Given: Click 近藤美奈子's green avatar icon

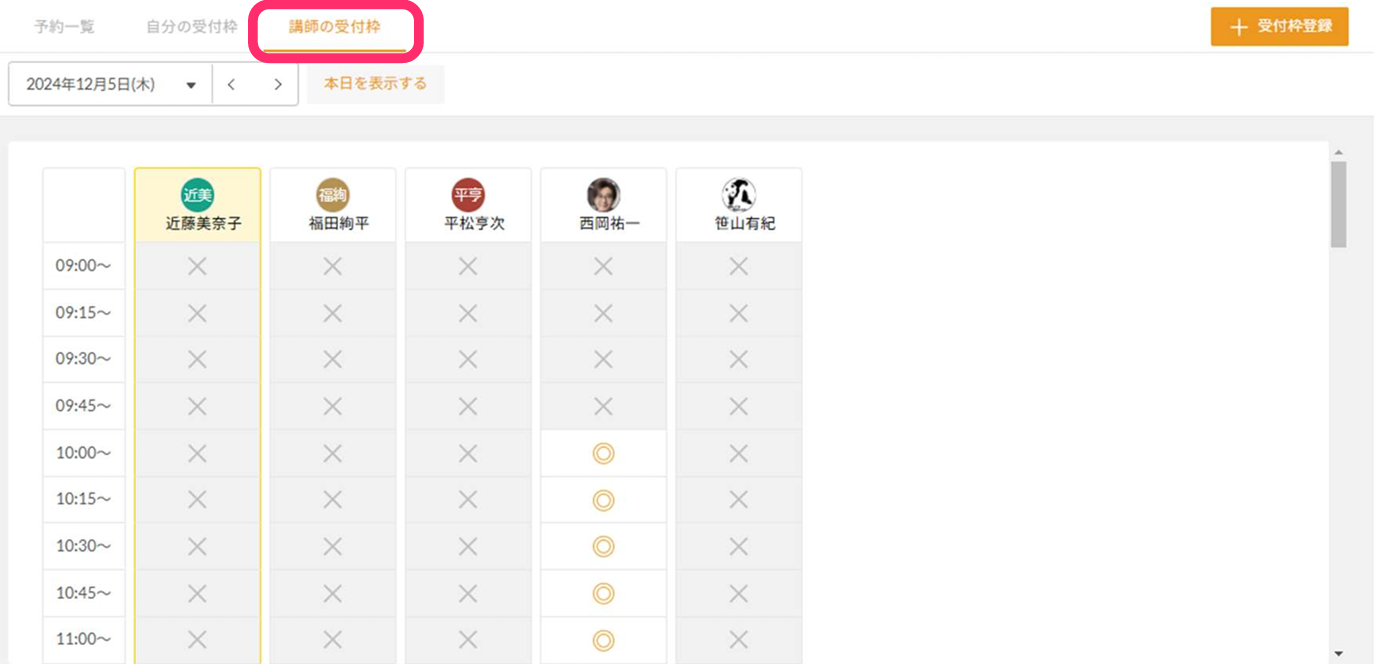Looking at the screenshot, I should click(197, 195).
